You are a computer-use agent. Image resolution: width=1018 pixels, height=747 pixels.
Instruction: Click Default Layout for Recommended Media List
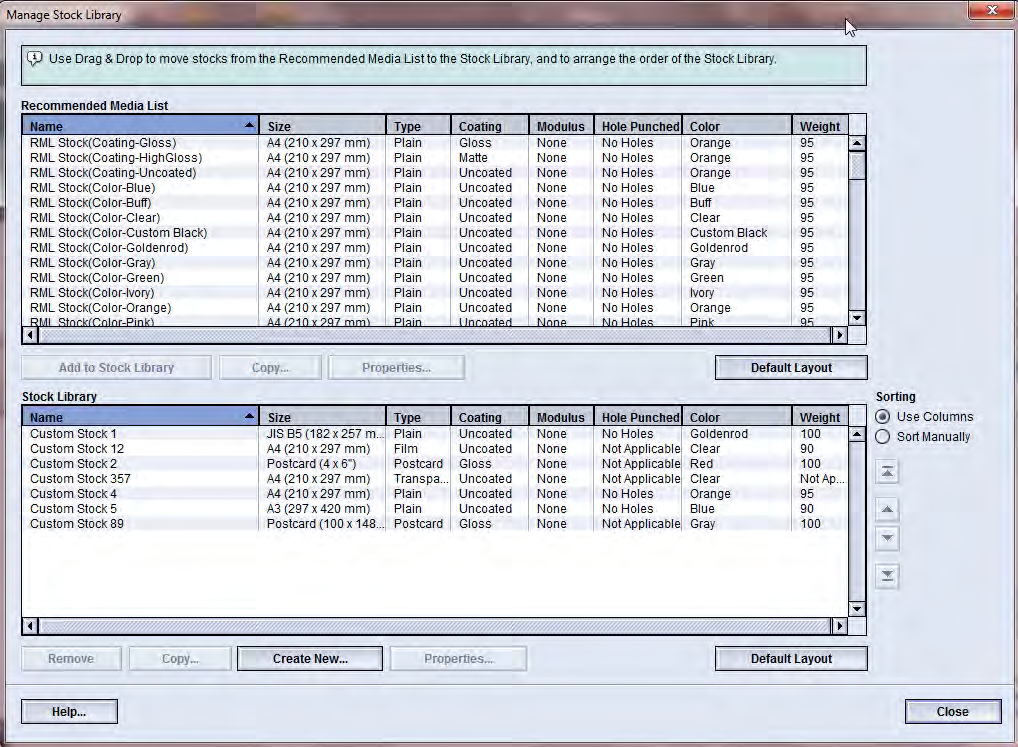[791, 367]
